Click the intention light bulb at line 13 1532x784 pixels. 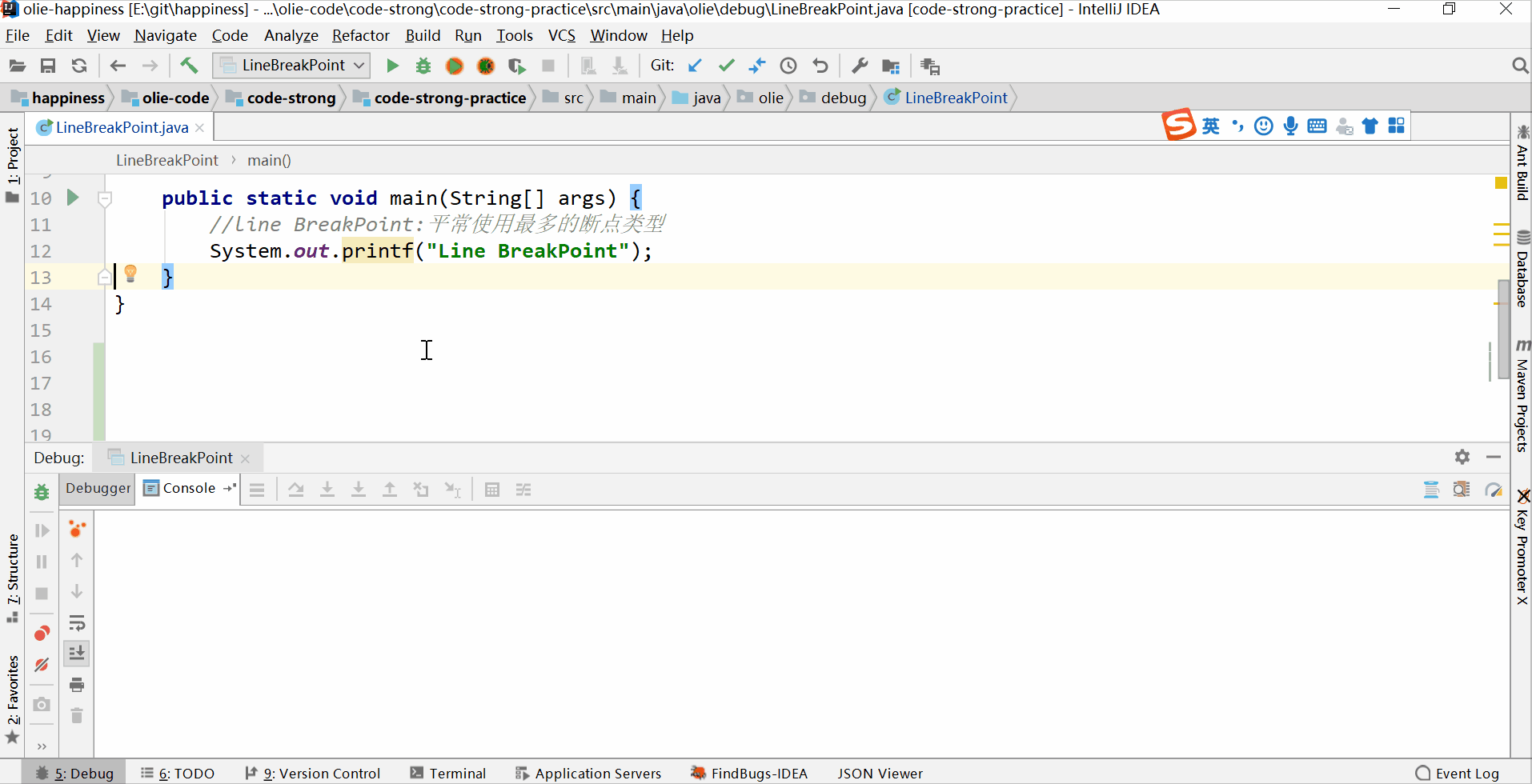pos(130,275)
